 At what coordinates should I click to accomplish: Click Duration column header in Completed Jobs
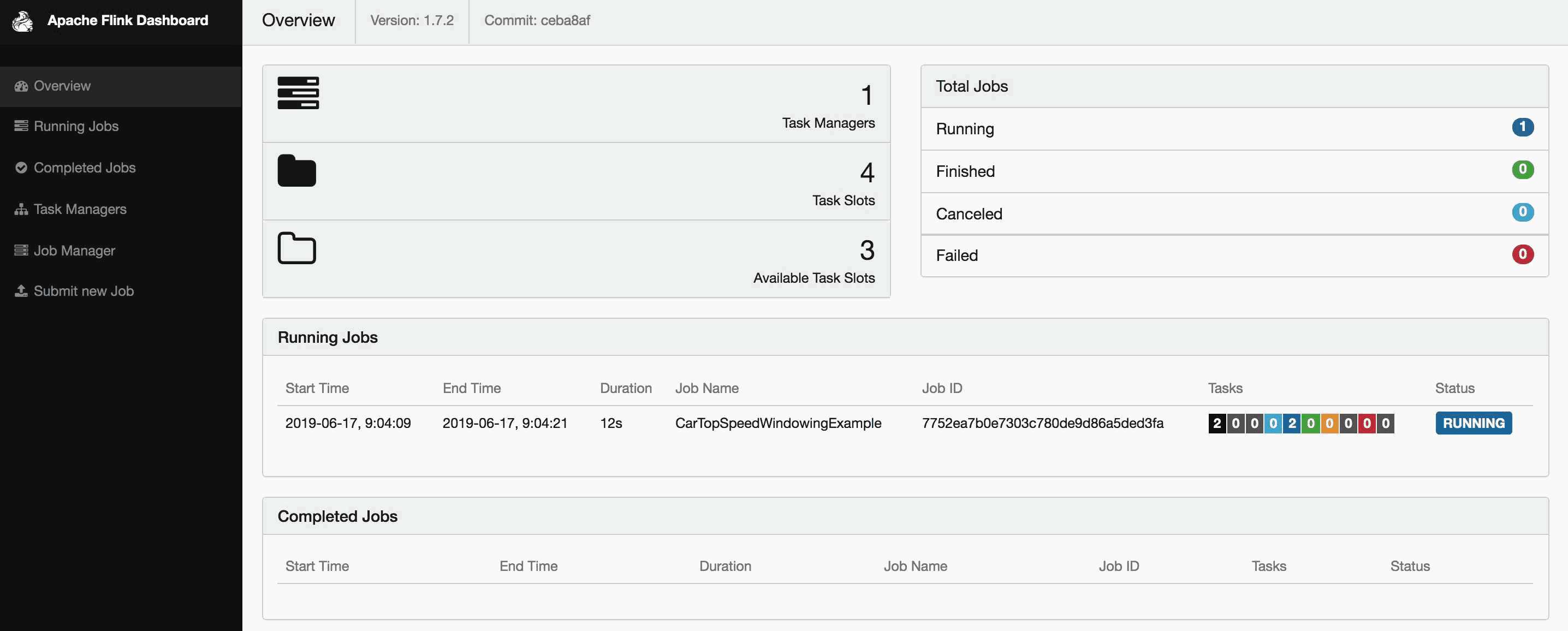[725, 567]
